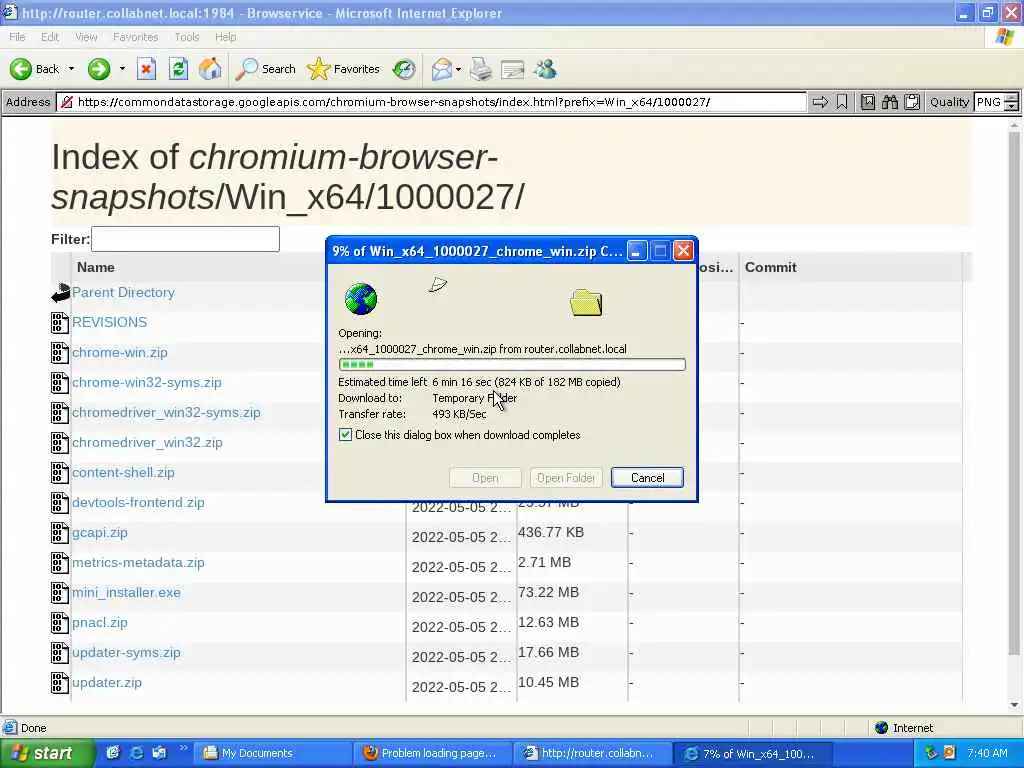Click the Name column header
Screen dimensions: 1024x768
(95, 267)
